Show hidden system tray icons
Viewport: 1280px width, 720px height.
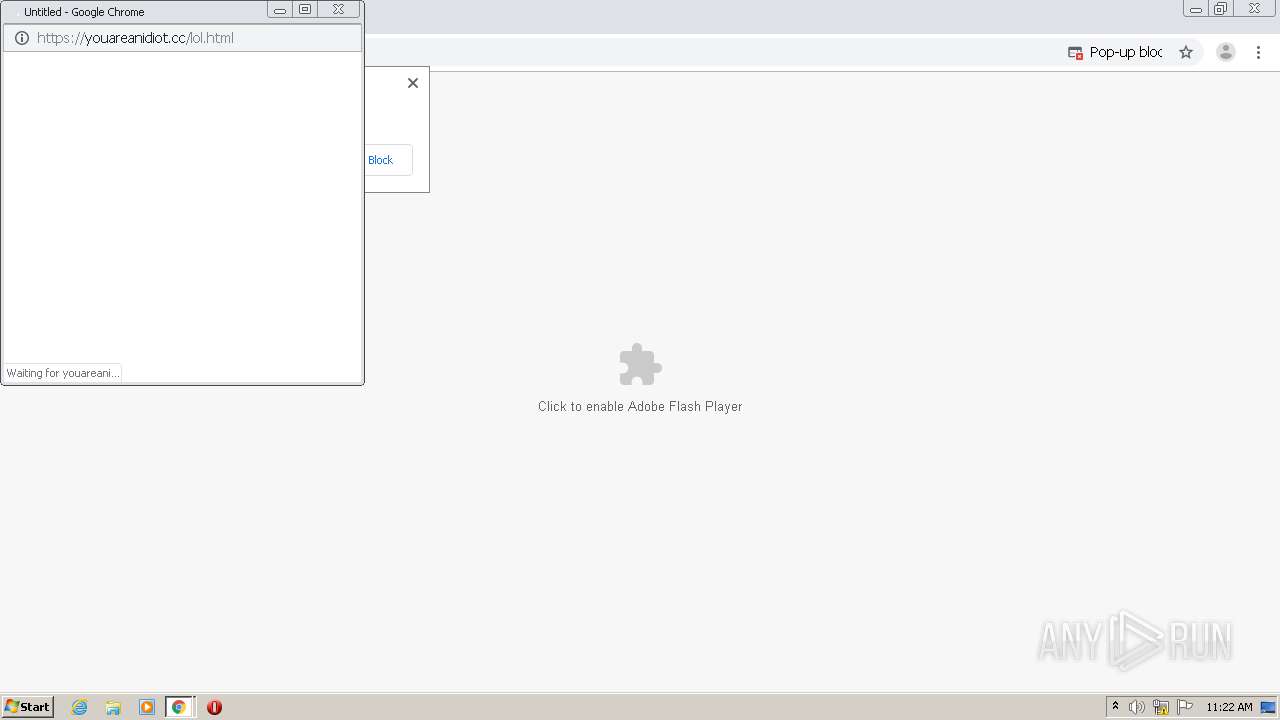[1116, 707]
